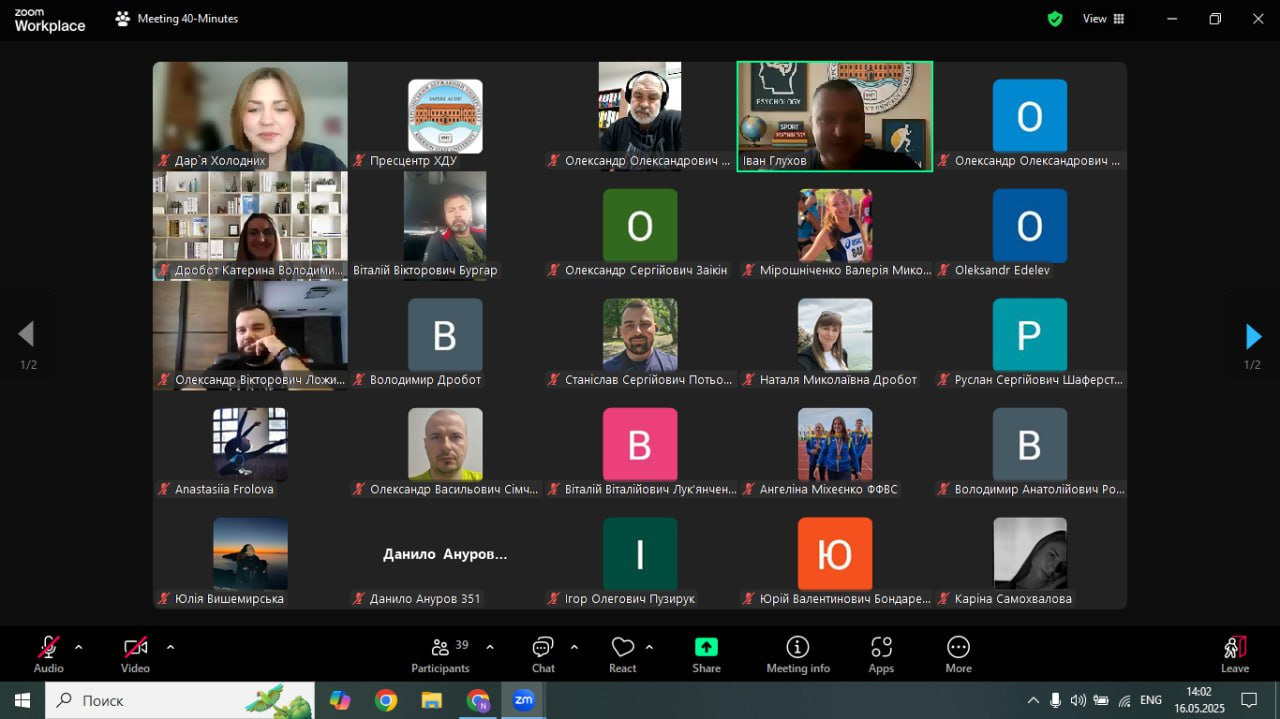
Task: Expand the Audio options arrow
Action: (x=79, y=647)
